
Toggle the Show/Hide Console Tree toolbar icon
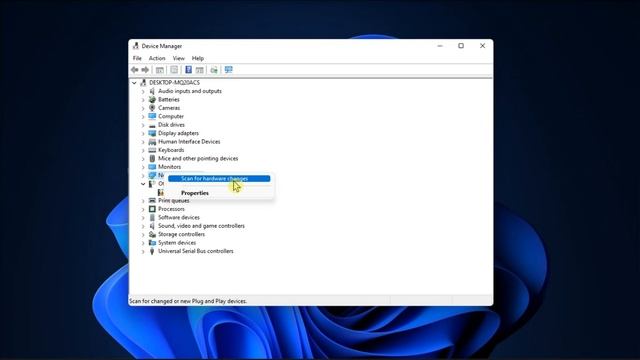coord(160,70)
